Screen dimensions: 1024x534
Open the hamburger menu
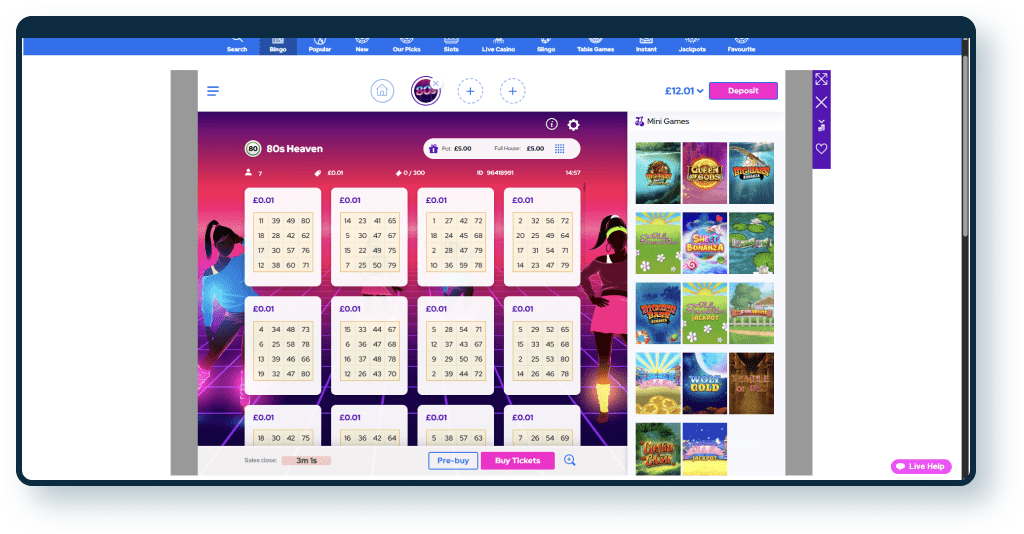pos(213,91)
